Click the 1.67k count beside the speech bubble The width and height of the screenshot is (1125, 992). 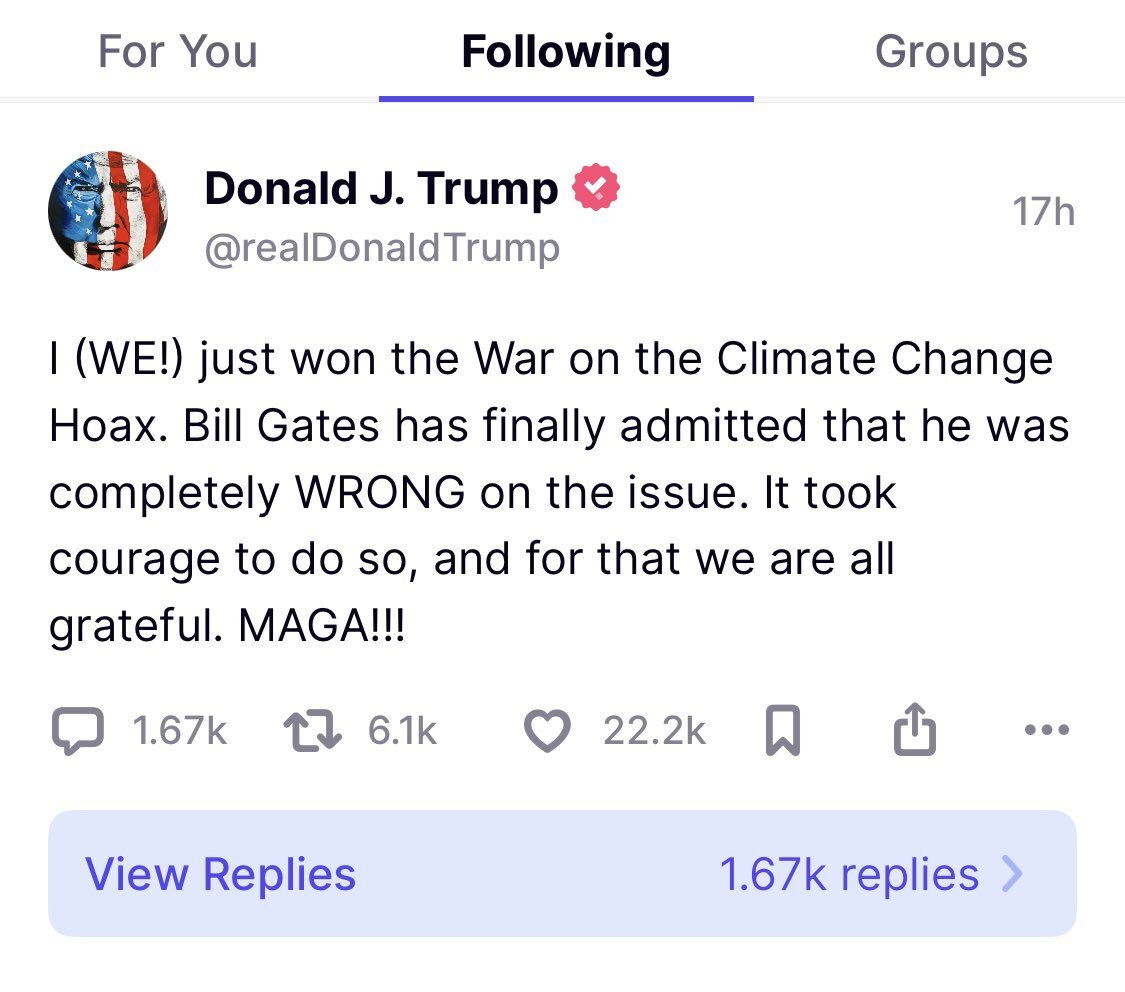point(180,732)
